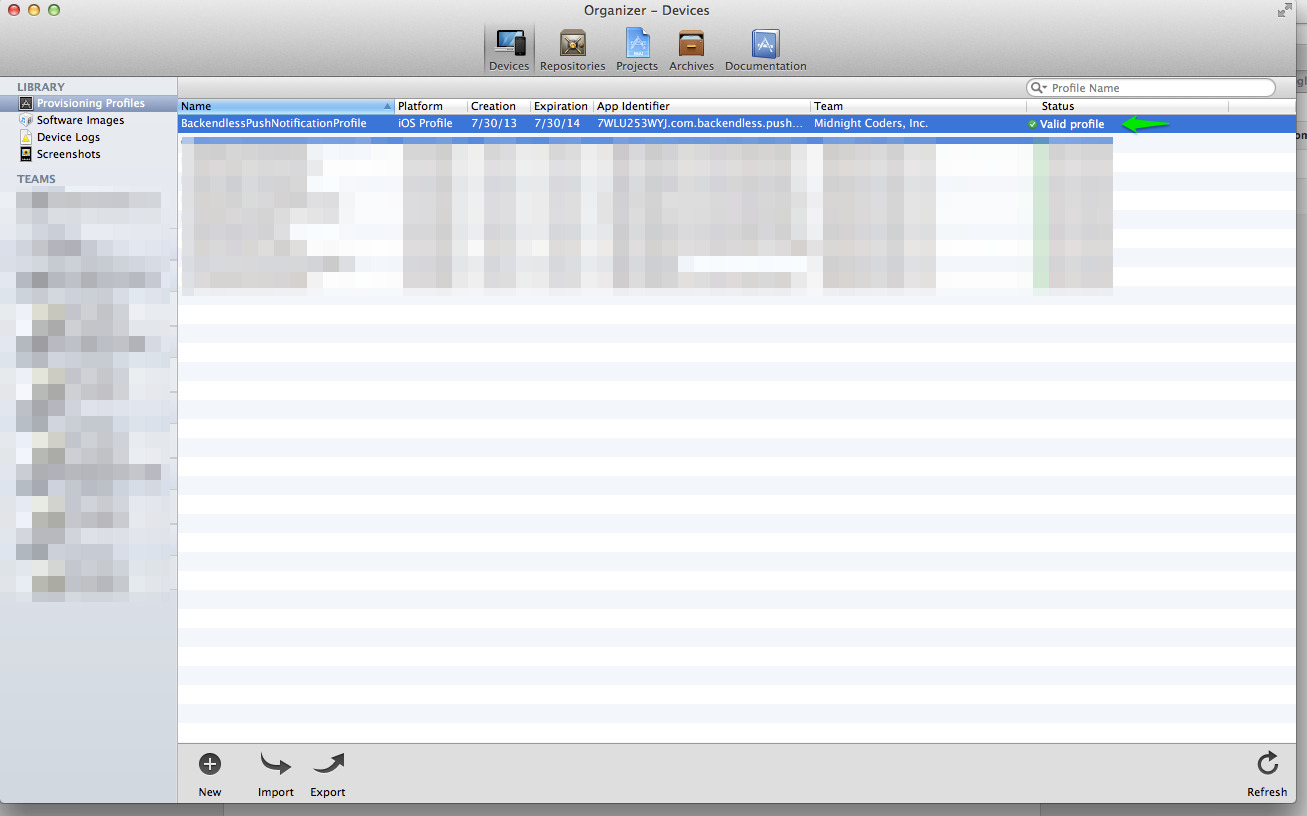The image size is (1307, 816).
Task: Open the Archives section
Action: (x=691, y=50)
